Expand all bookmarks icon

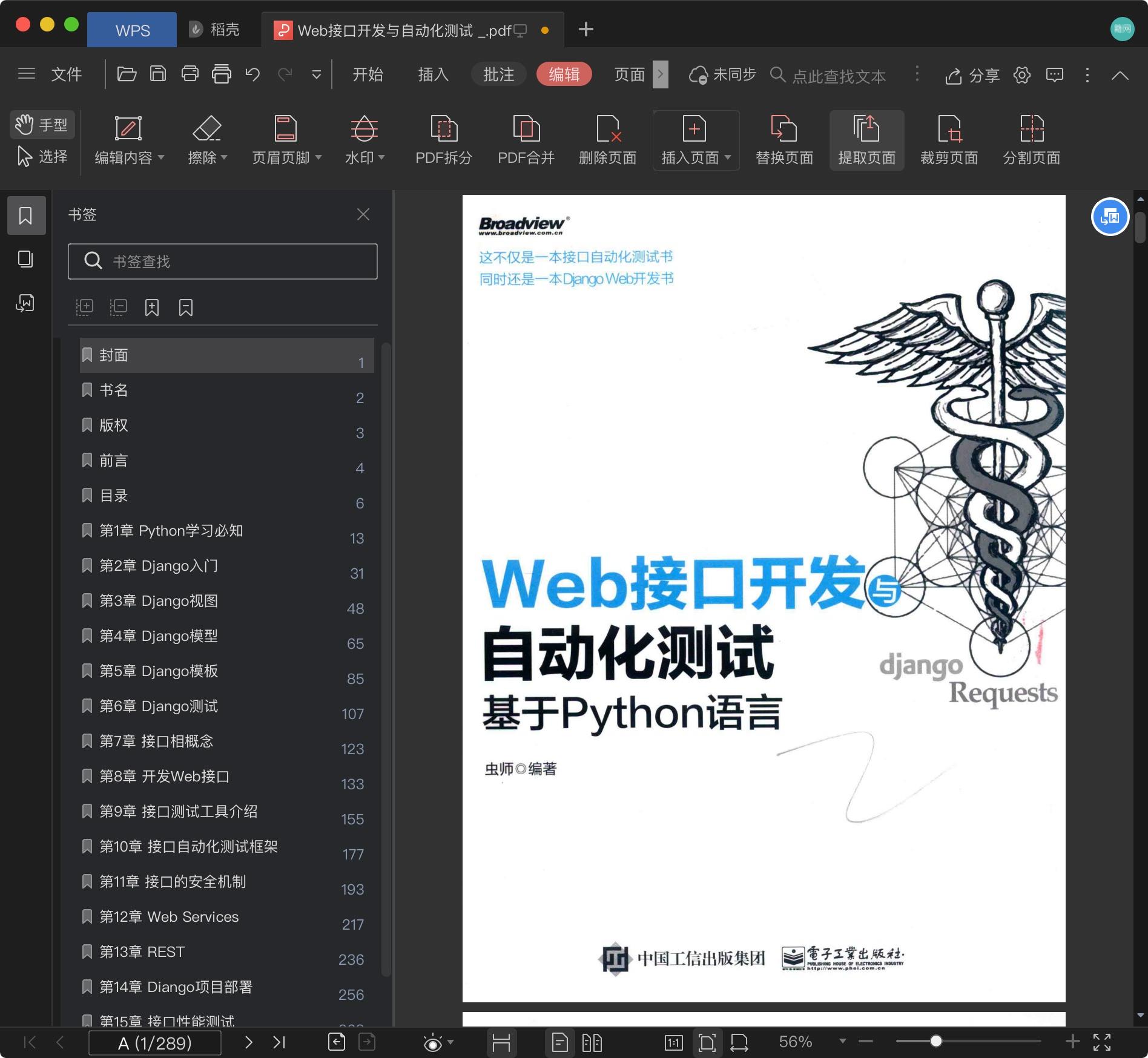84,307
